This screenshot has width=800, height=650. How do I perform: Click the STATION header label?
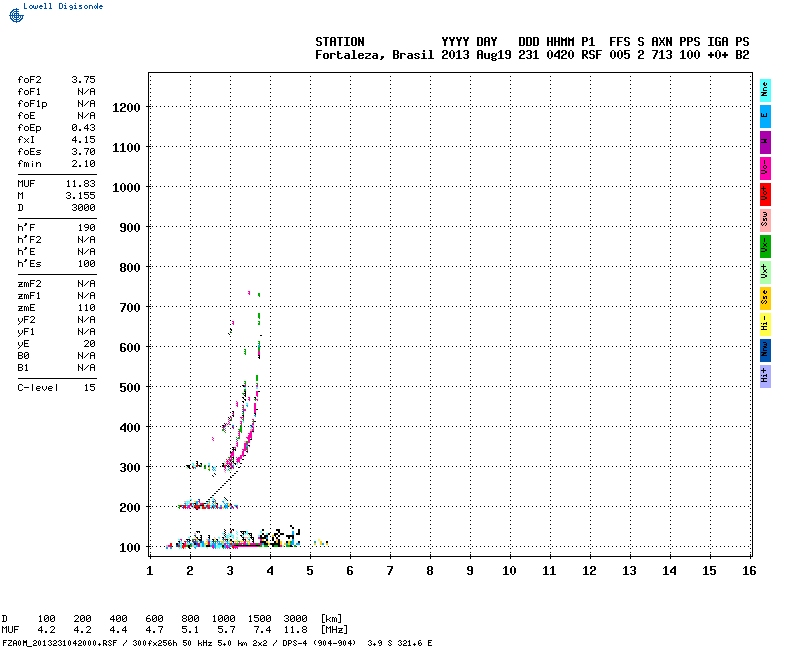point(340,42)
